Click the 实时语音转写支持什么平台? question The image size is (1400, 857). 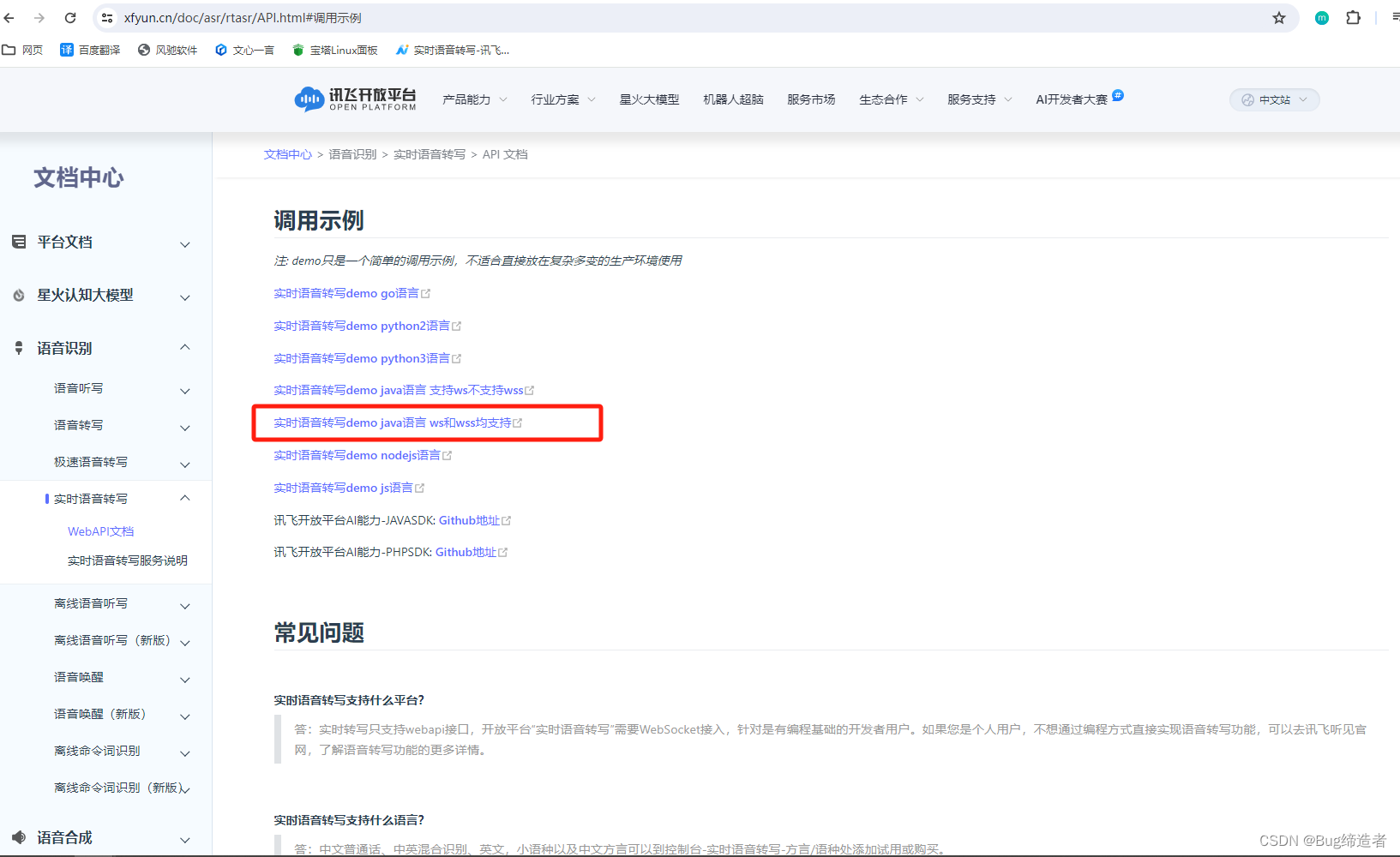pyautogui.click(x=349, y=700)
